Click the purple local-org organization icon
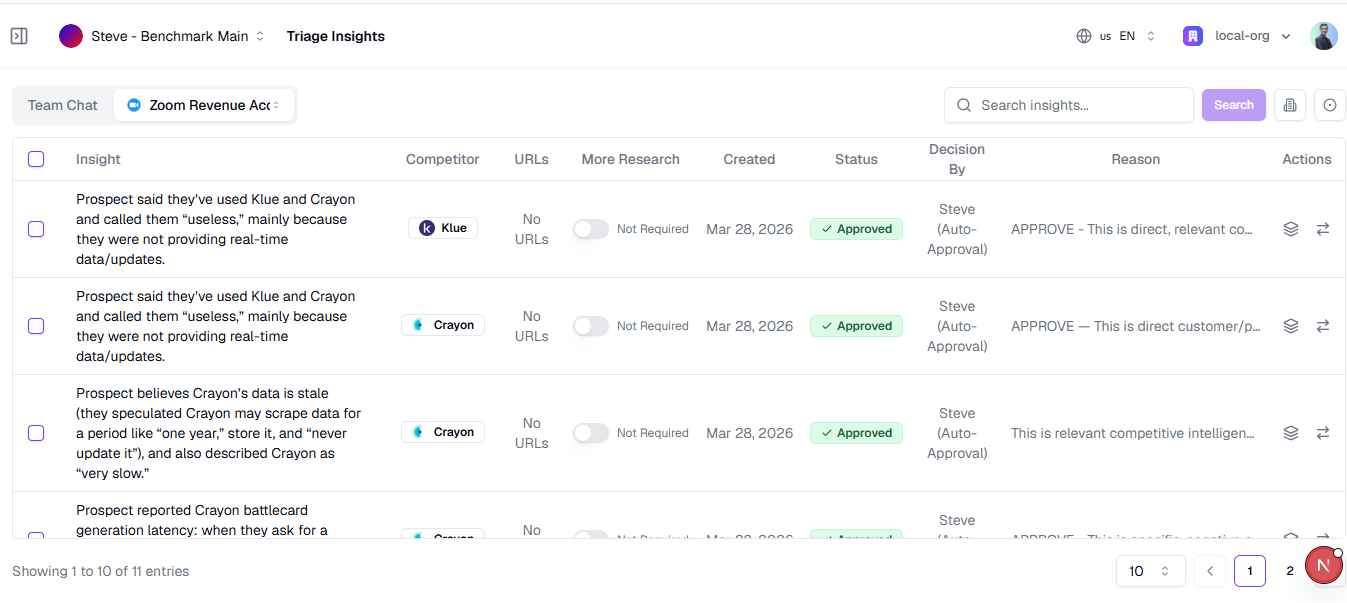Image resolution: width=1347 pixels, height=603 pixels. tap(1192, 36)
